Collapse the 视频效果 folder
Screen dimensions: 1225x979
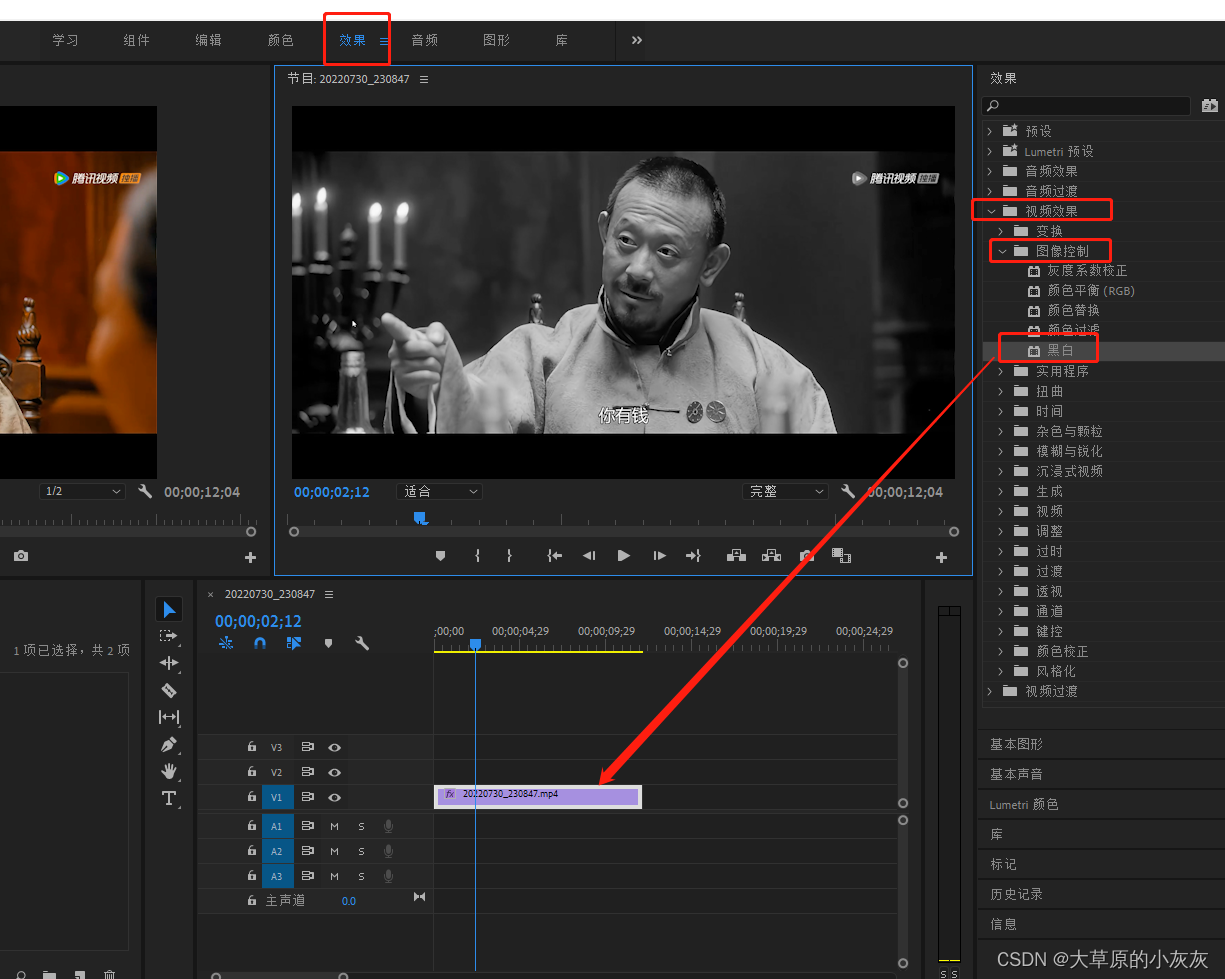(x=990, y=211)
